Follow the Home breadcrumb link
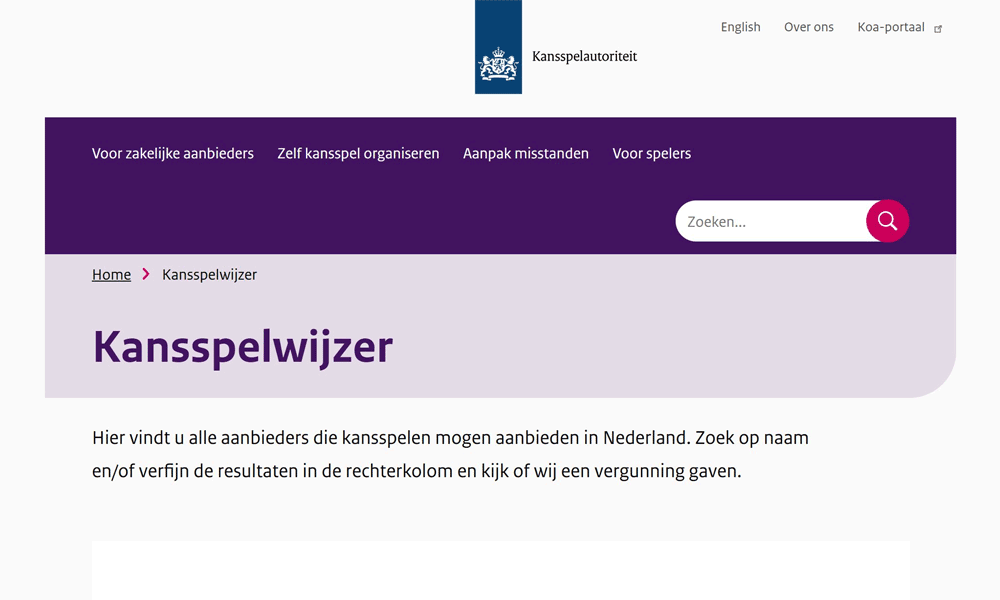 coord(111,275)
